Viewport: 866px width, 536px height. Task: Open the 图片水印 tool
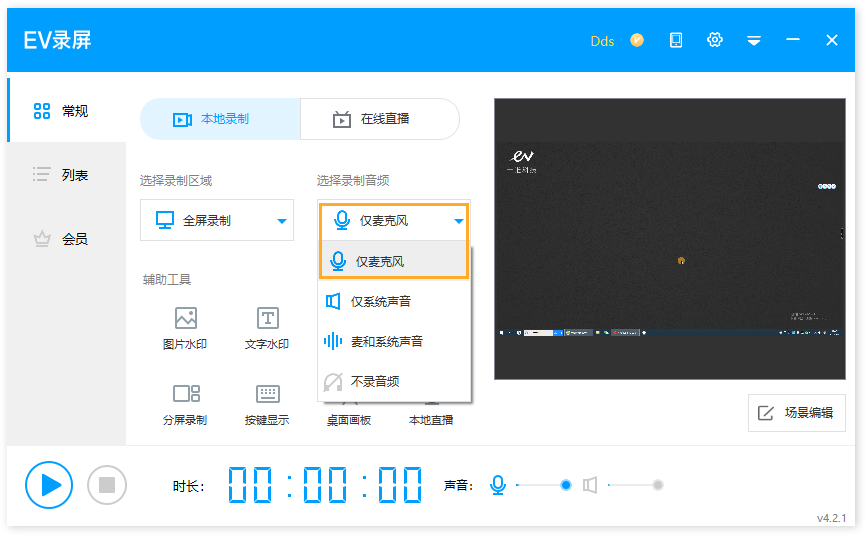click(x=185, y=328)
